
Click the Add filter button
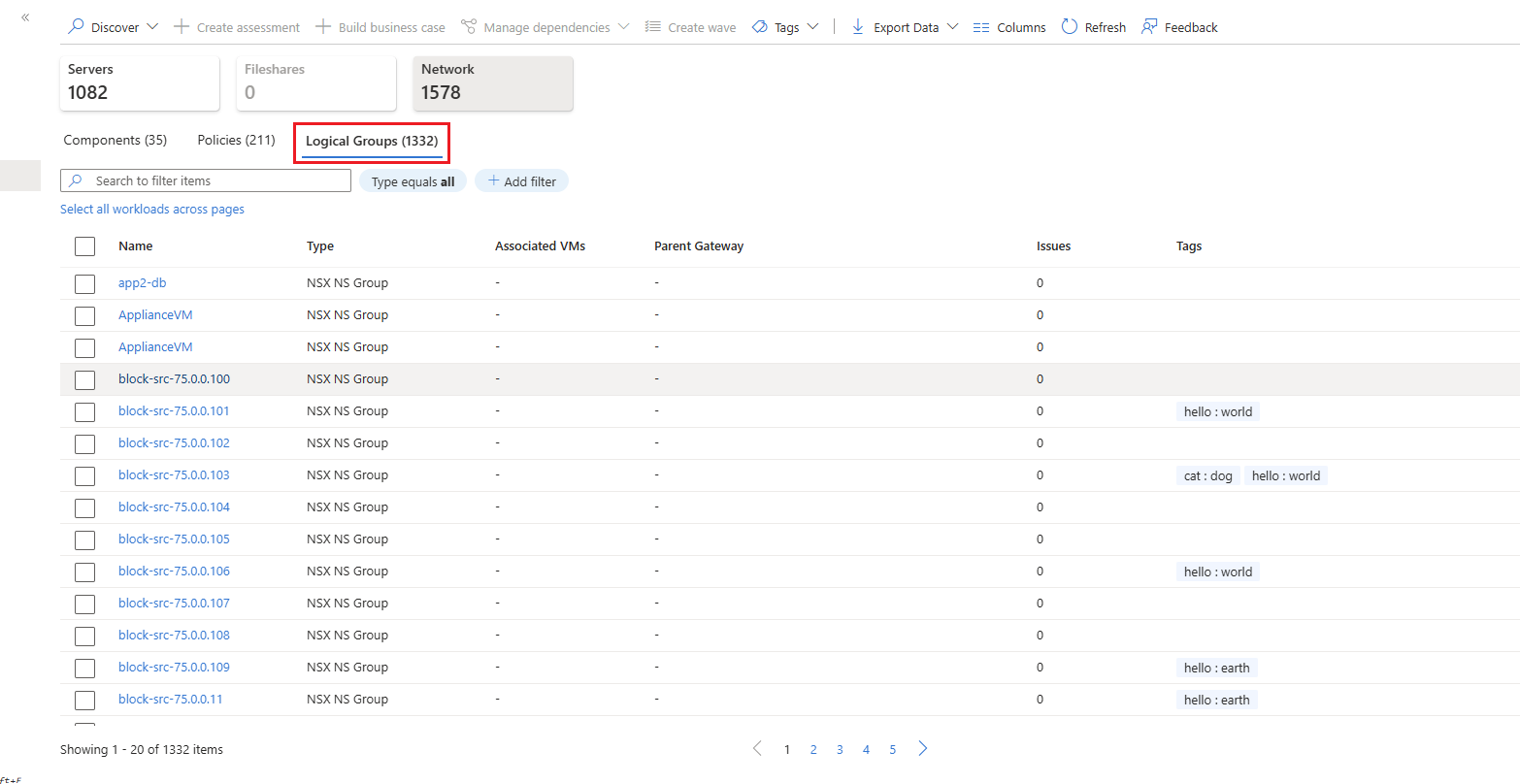click(521, 181)
